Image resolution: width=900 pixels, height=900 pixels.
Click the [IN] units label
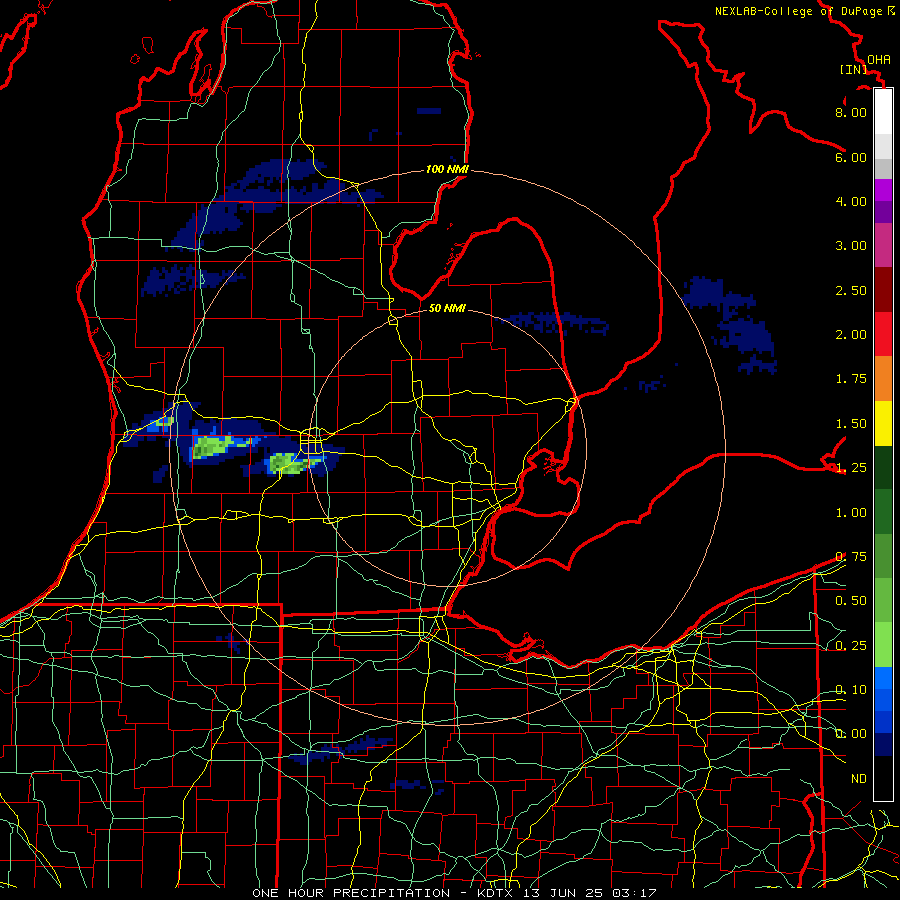[852, 69]
